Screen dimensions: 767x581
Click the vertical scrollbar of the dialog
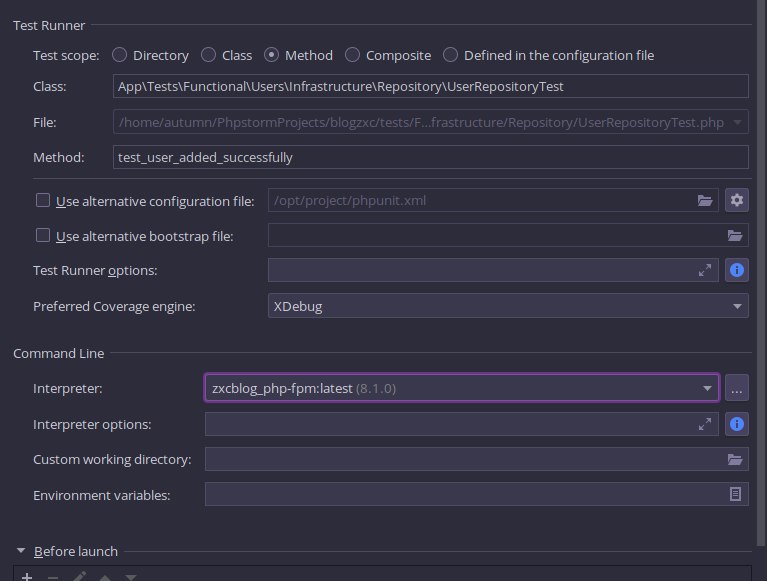[x=762, y=274]
